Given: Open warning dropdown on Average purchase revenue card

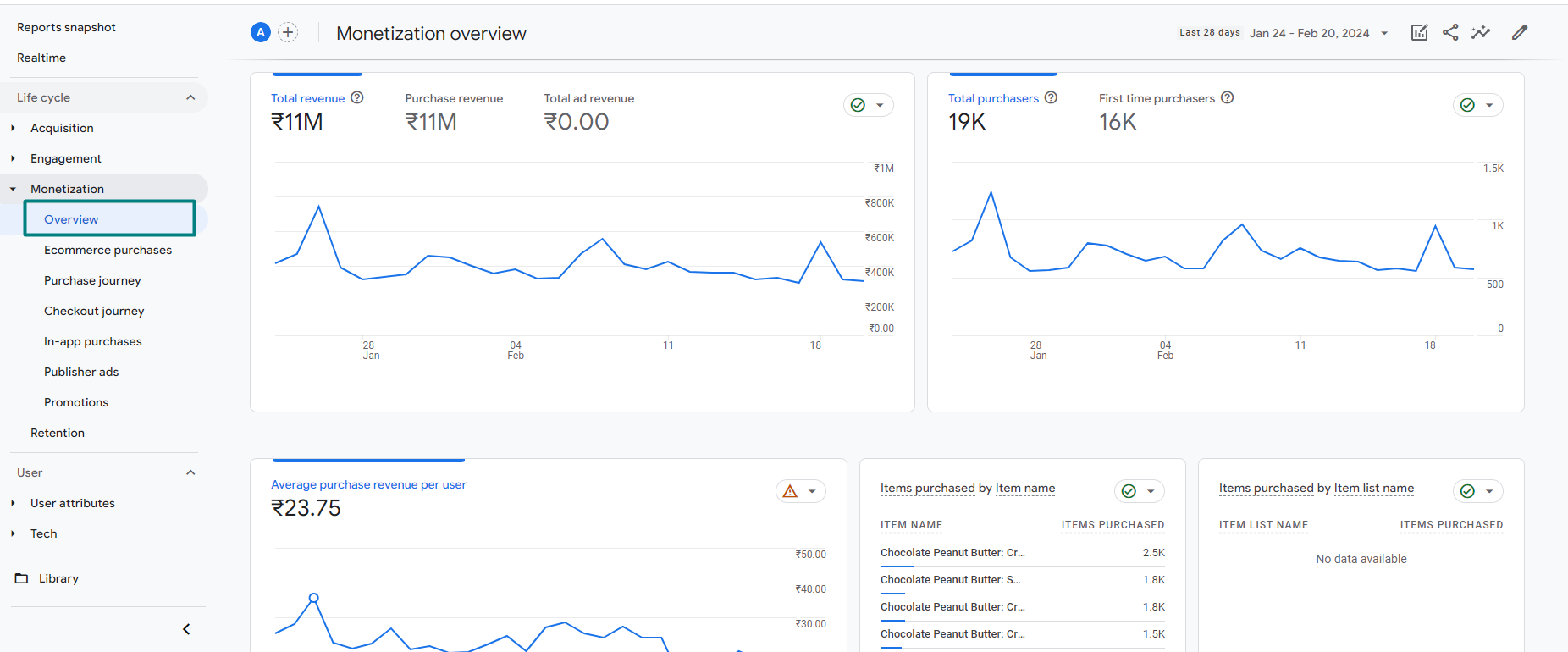Looking at the screenshot, I should coord(801,491).
